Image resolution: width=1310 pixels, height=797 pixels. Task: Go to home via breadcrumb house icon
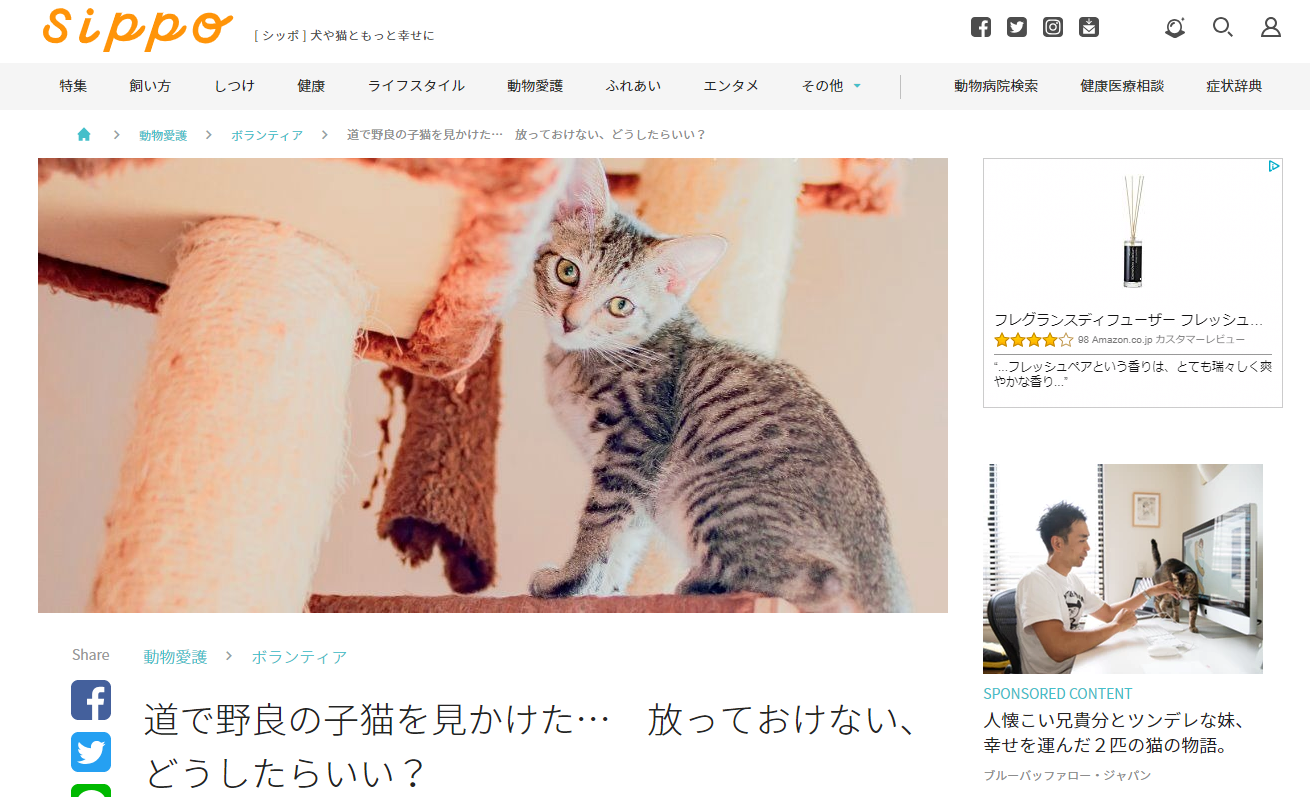point(84,134)
